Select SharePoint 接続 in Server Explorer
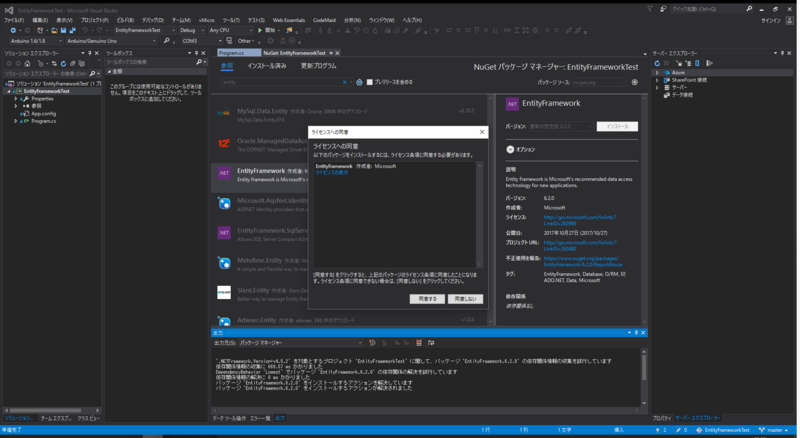Viewport: 800px width, 438px height. click(x=689, y=80)
